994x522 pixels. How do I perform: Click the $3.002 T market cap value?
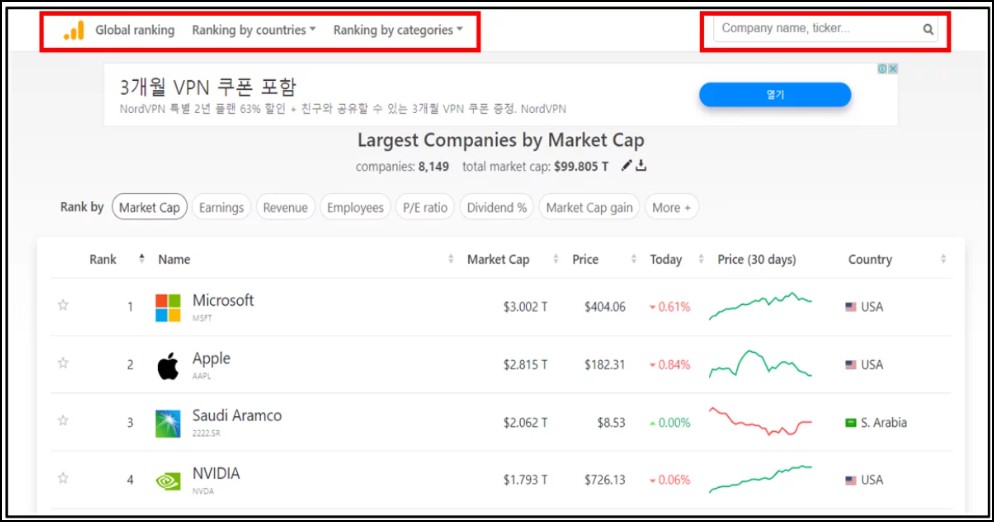click(x=525, y=307)
